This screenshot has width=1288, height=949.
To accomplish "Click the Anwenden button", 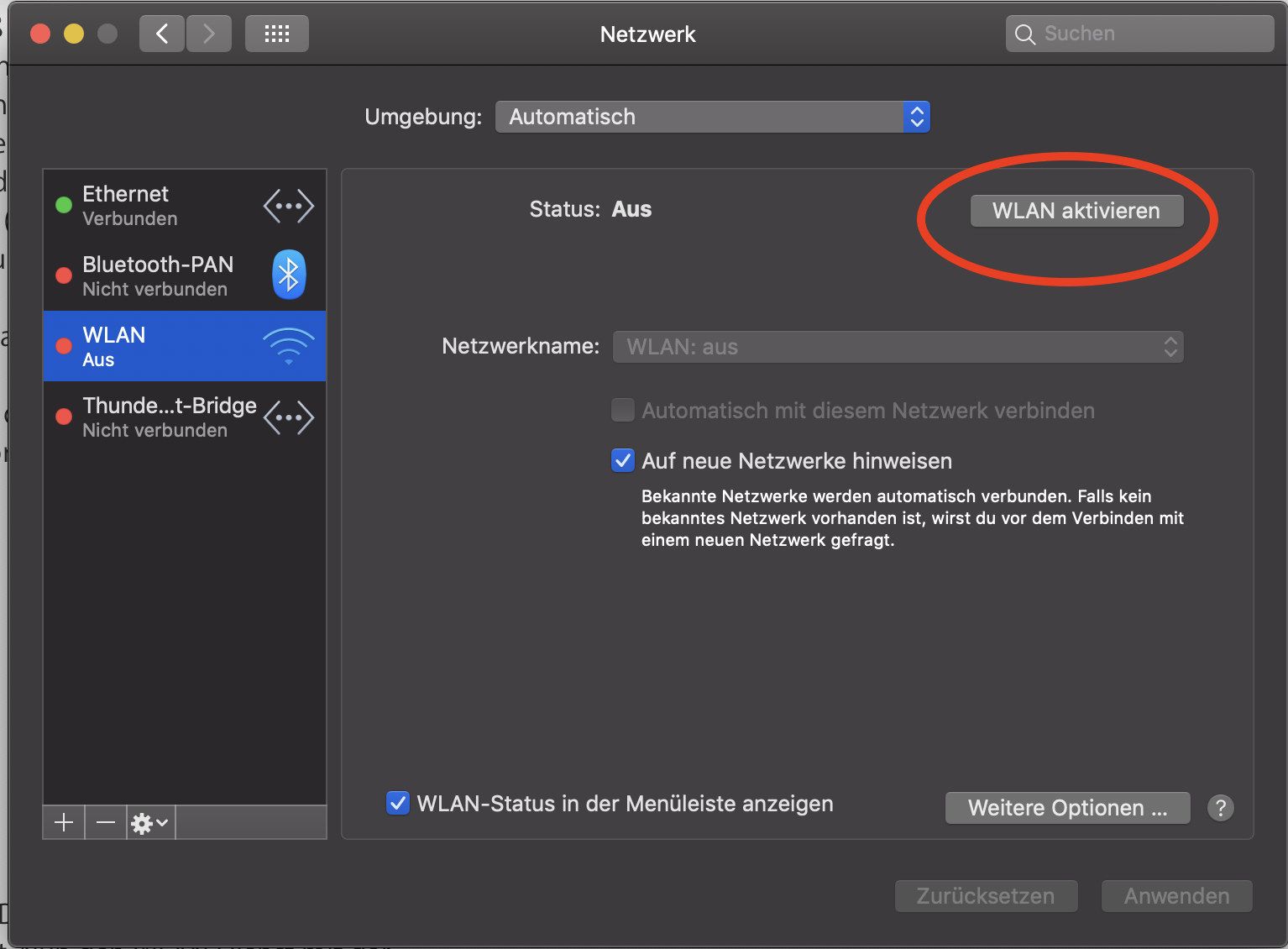I will pyautogui.click(x=1176, y=896).
